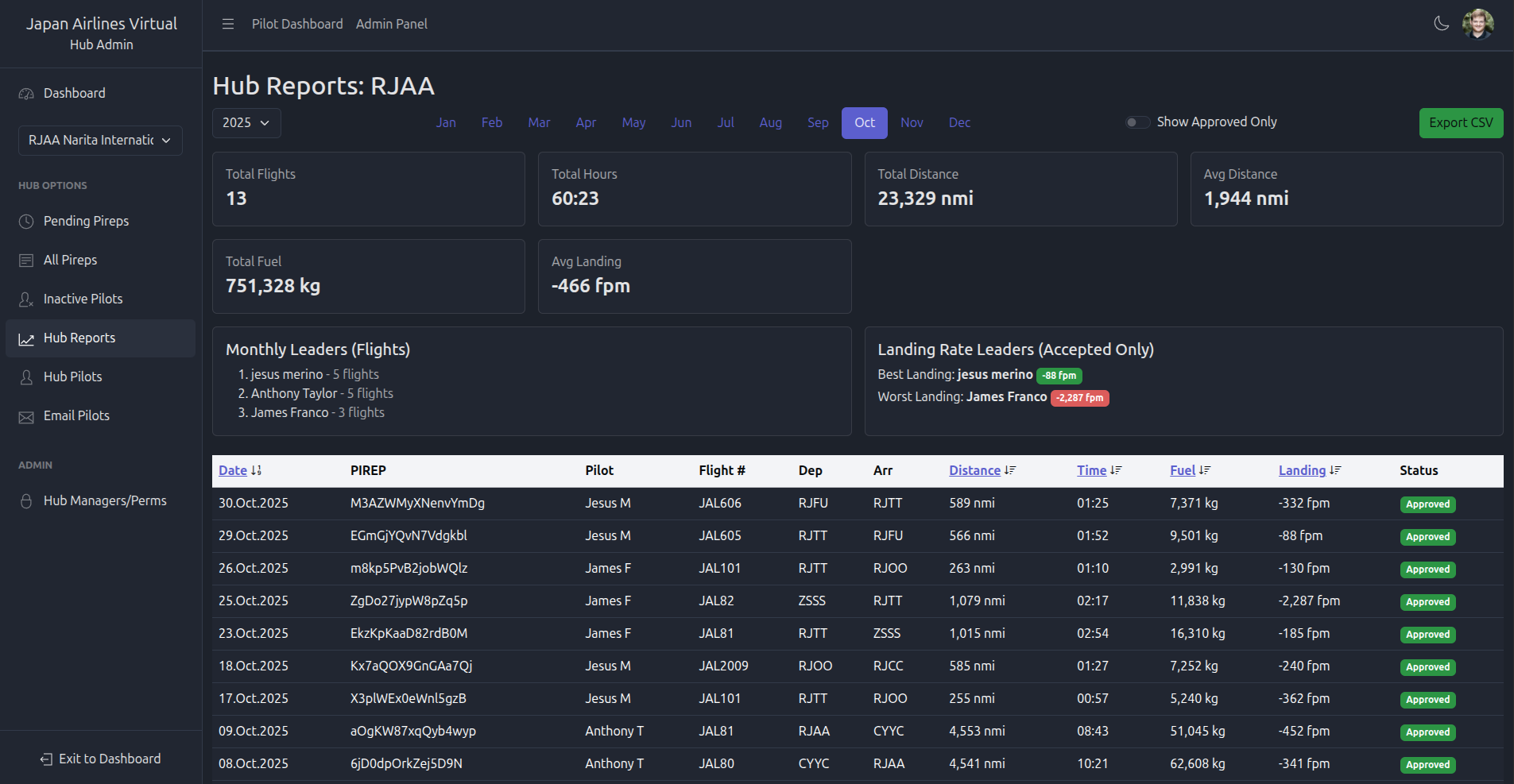The height and width of the screenshot is (784, 1514).
Task: Toggle Show Approved Only switch
Action: (1137, 122)
